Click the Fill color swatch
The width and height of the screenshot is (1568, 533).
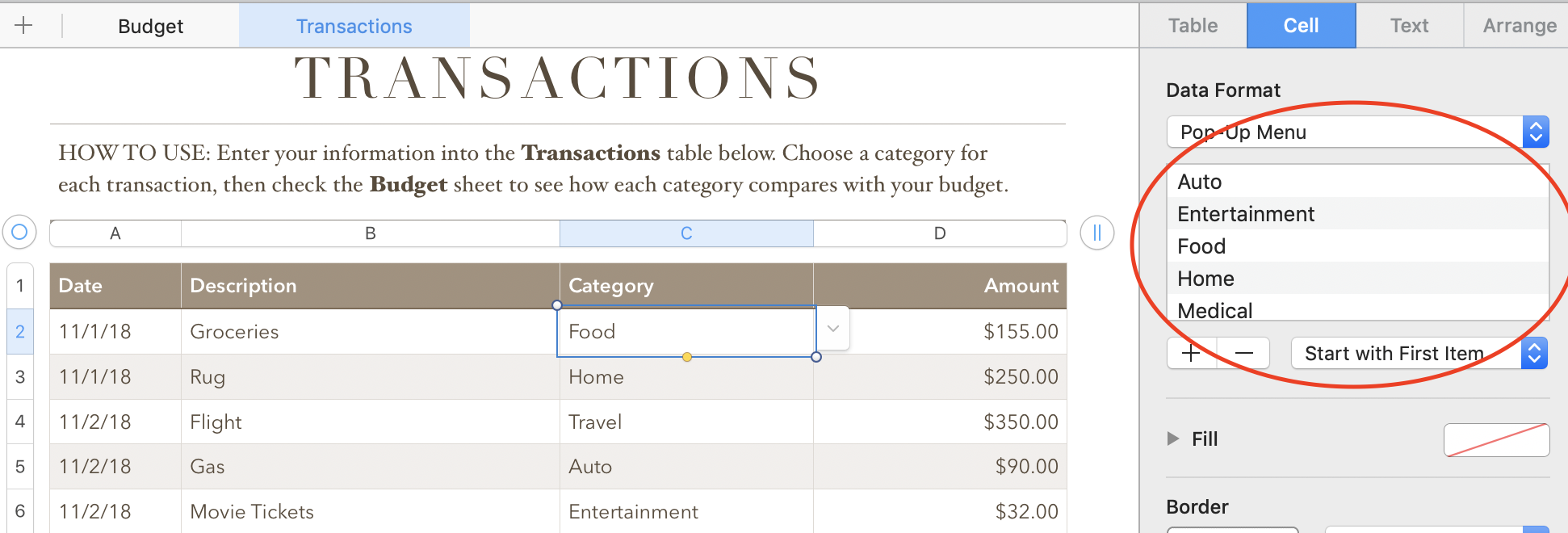point(1495,439)
